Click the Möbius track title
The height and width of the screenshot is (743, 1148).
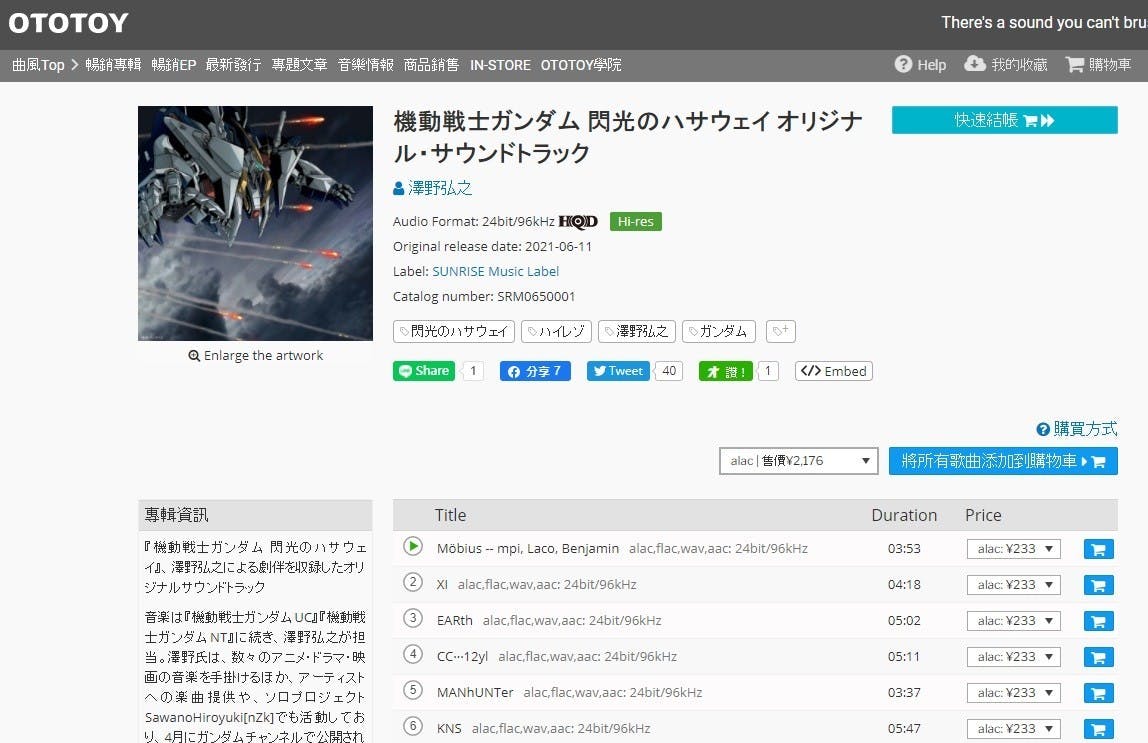tap(528, 548)
